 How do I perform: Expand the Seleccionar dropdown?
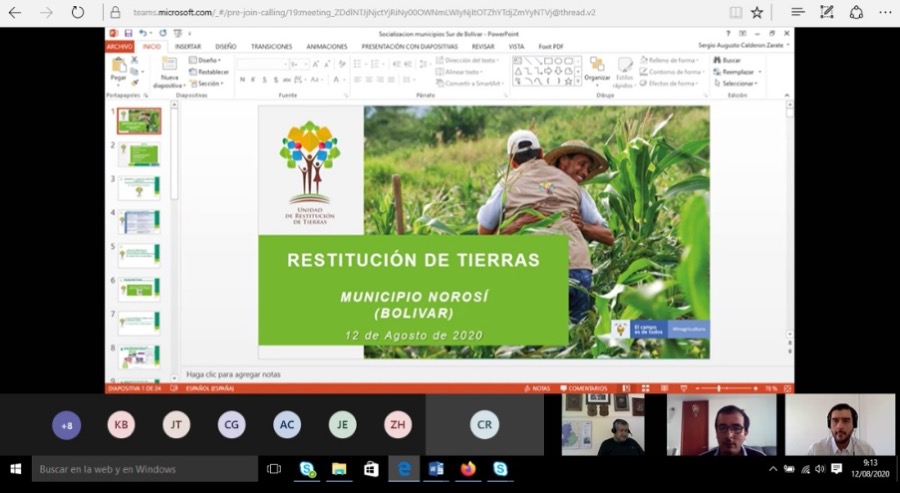click(x=736, y=83)
